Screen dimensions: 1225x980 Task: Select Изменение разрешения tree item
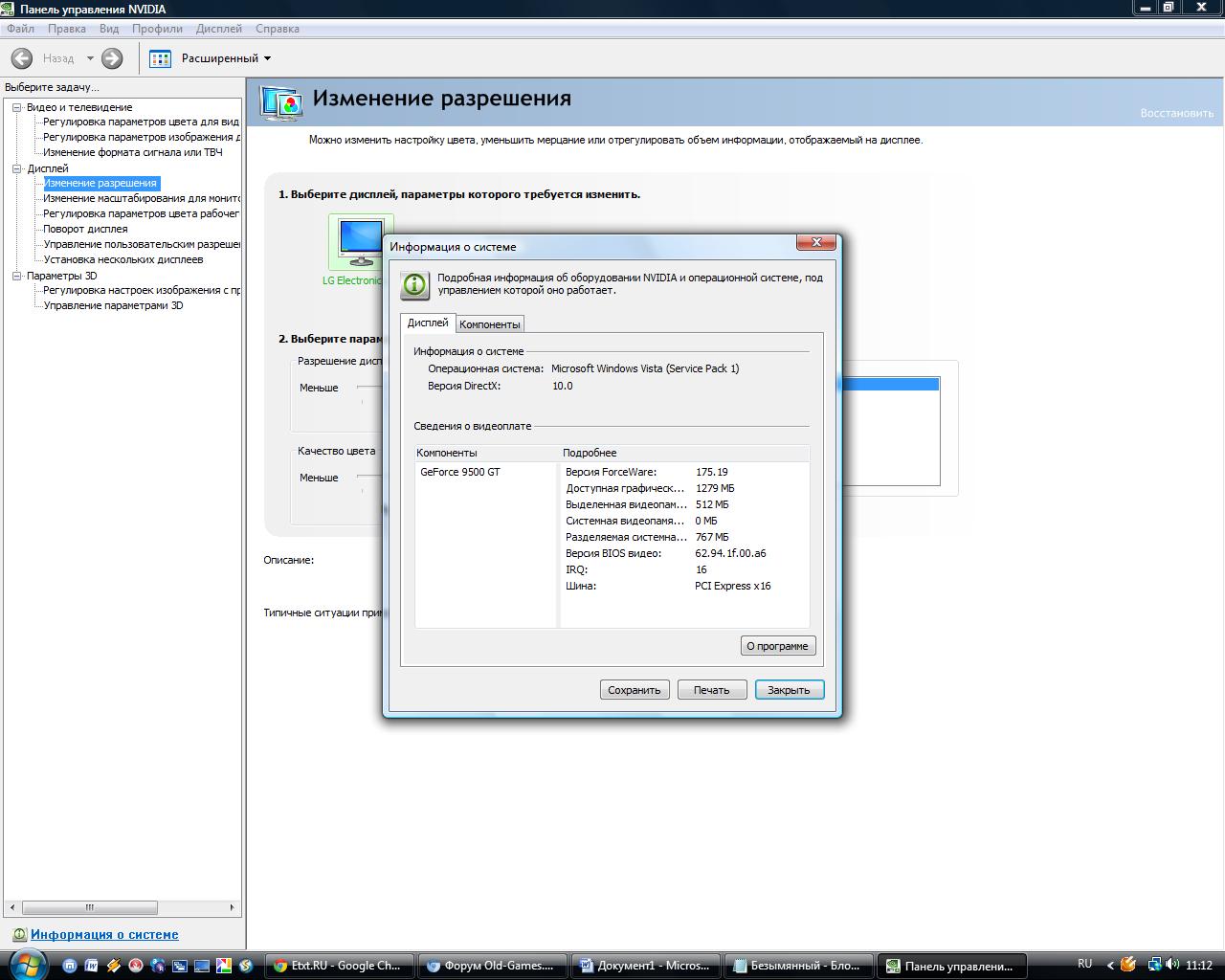100,183
